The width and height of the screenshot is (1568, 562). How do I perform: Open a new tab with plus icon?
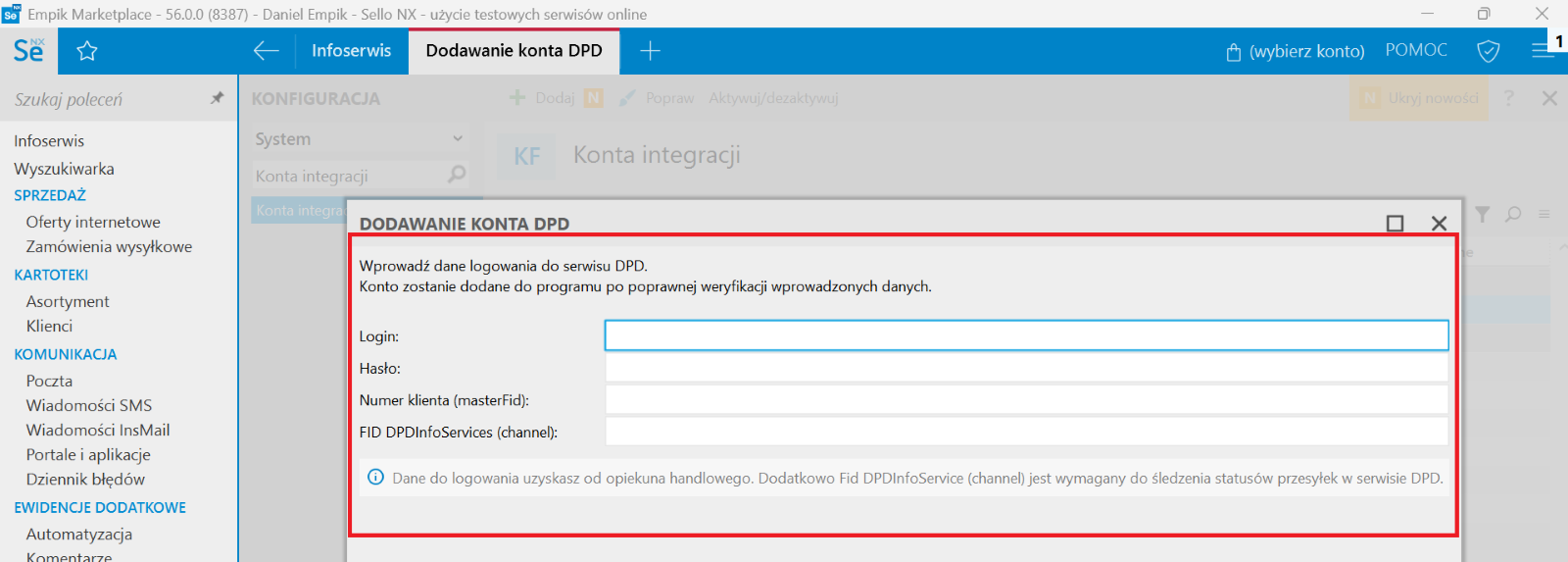tap(650, 51)
